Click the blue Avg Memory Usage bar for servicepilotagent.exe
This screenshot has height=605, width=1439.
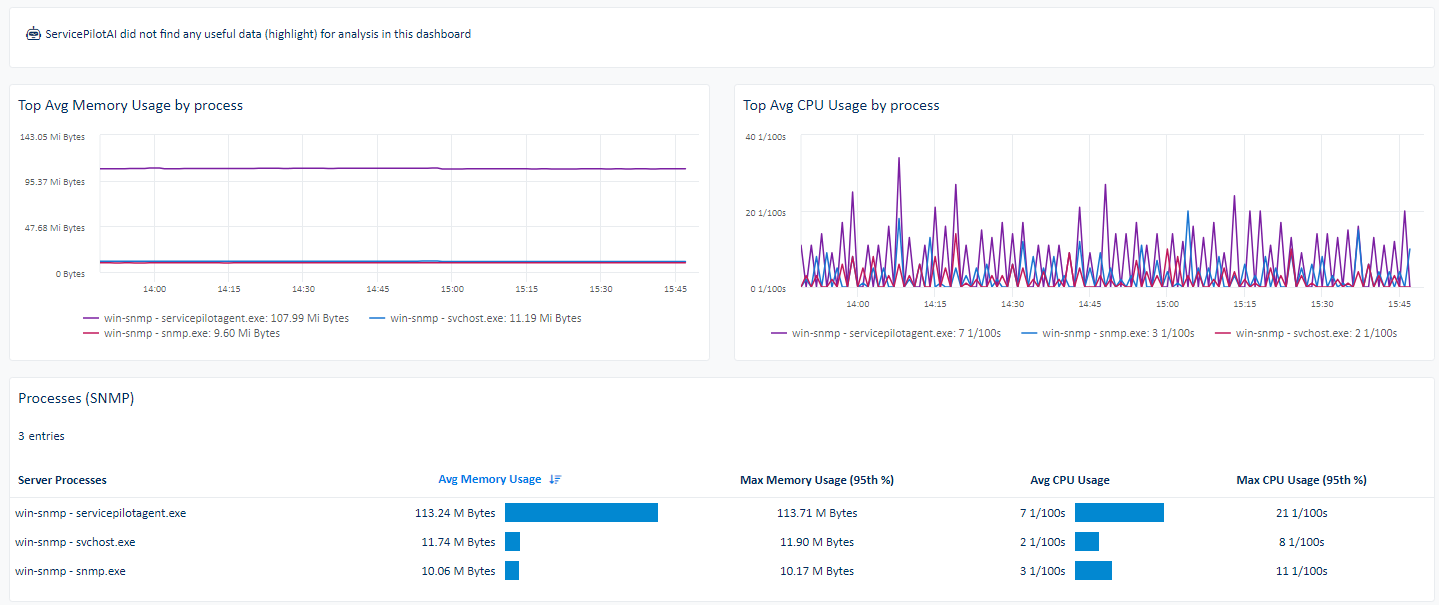[581, 512]
